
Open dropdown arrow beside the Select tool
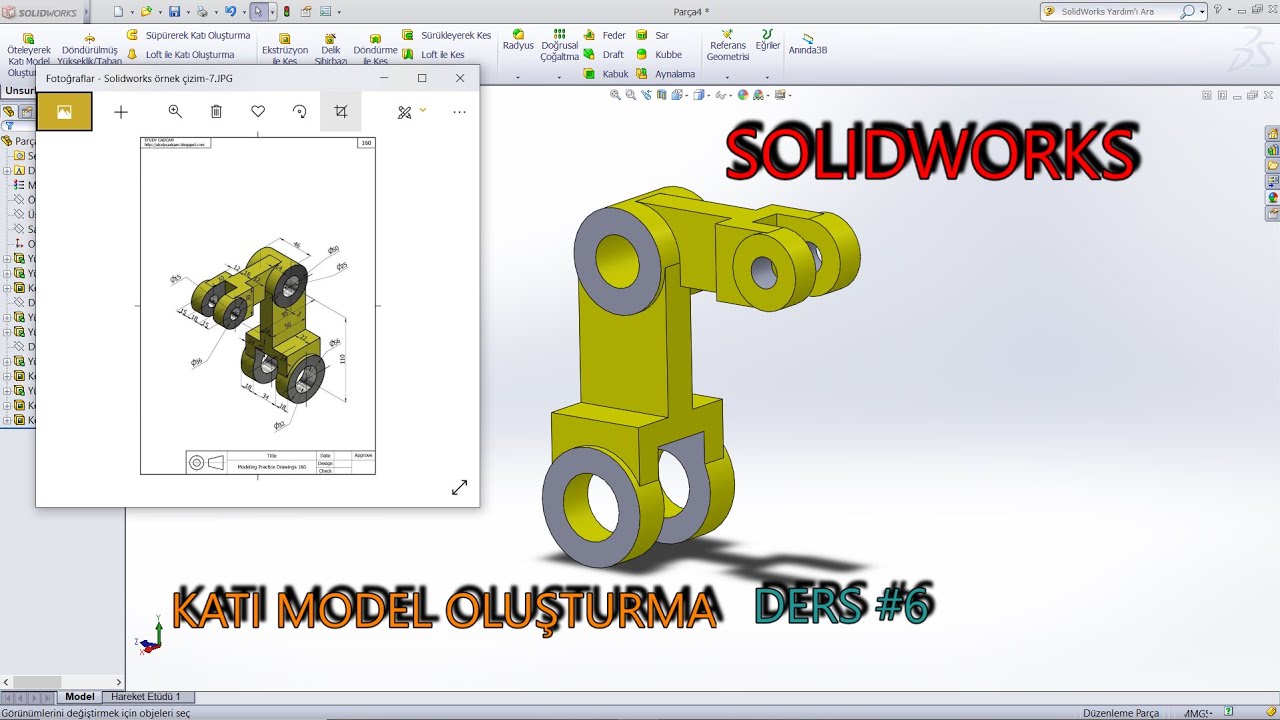point(272,13)
